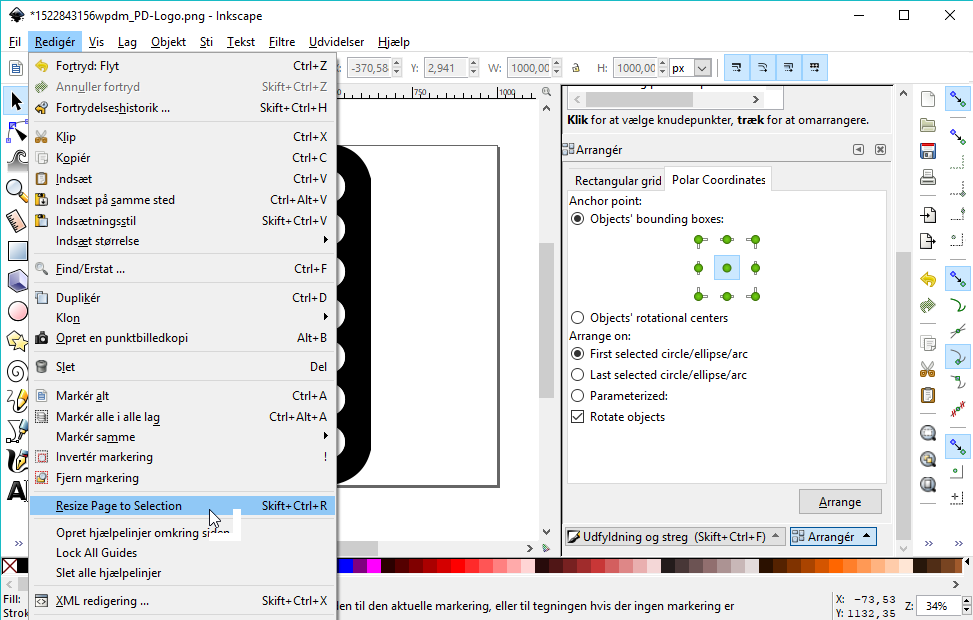Viewport: 973px width, 620px height.
Task: Select the Pencil freehand tool
Action: 17,401
